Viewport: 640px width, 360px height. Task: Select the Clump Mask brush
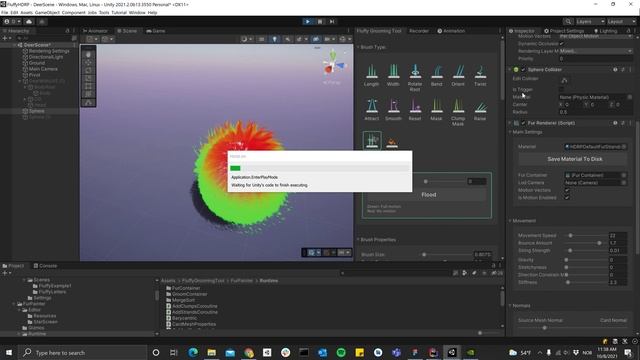pos(458,112)
